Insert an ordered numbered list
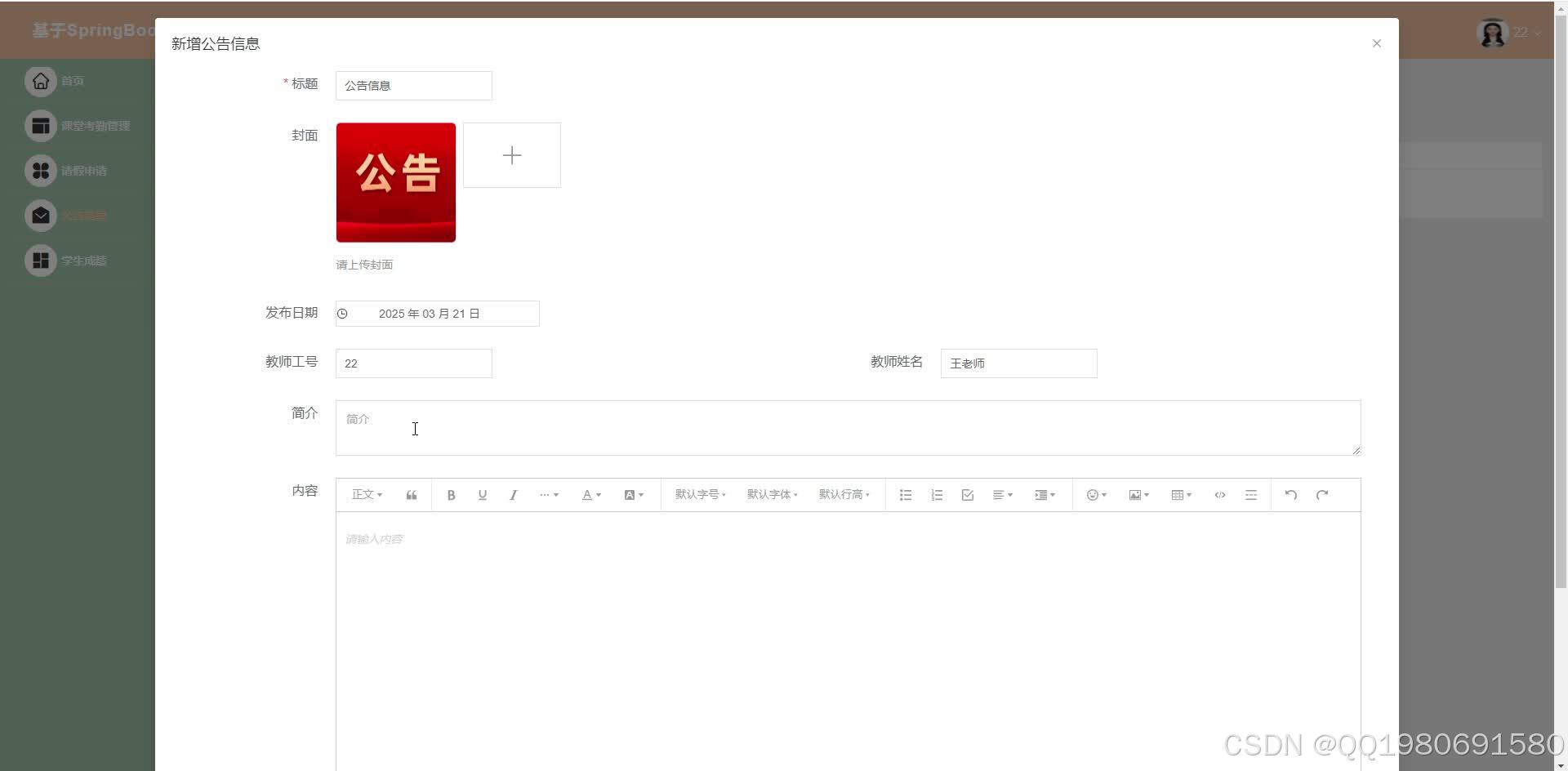 (x=936, y=494)
